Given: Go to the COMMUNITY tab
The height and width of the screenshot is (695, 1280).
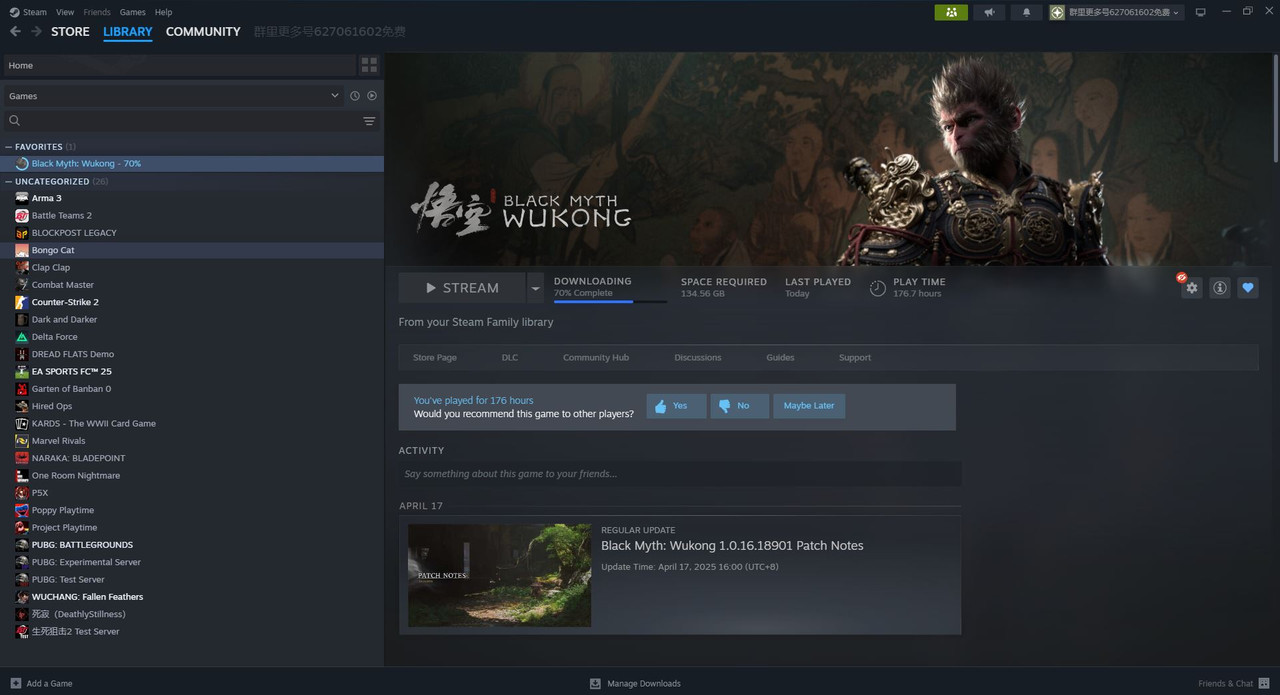Looking at the screenshot, I should 203,31.
